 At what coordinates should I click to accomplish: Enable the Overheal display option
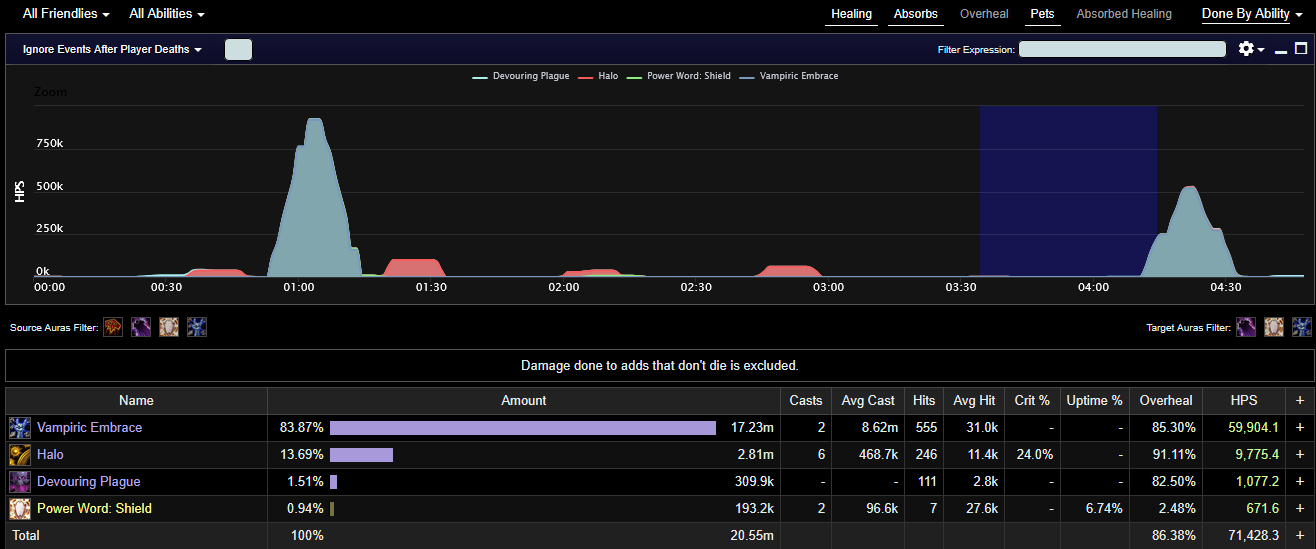984,14
